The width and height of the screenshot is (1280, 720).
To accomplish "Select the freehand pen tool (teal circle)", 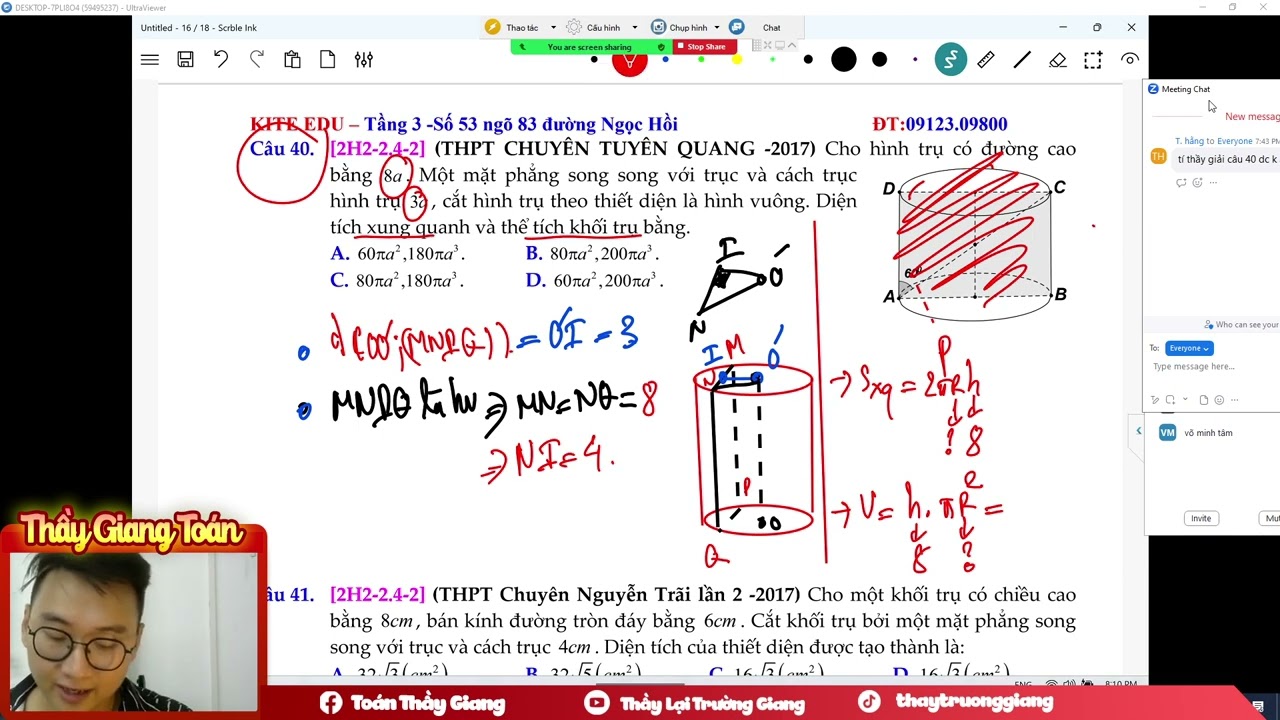I will click(951, 60).
